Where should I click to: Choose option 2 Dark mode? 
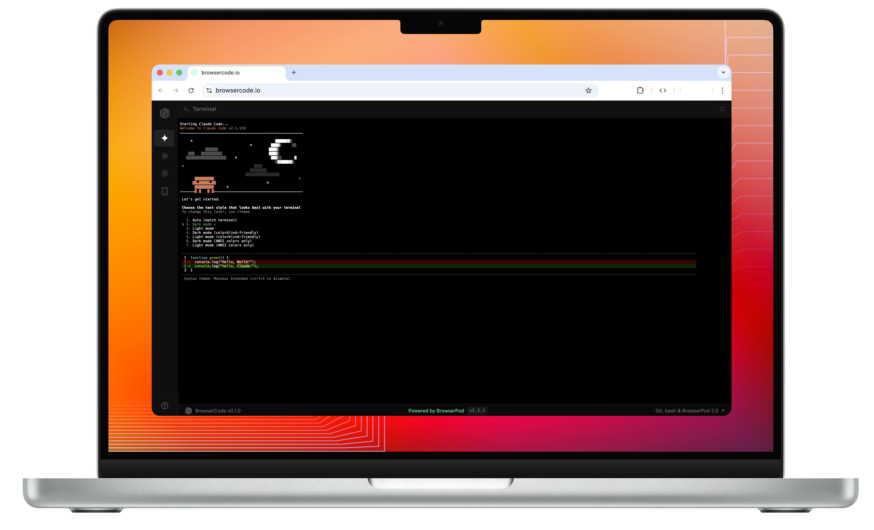click(198, 224)
